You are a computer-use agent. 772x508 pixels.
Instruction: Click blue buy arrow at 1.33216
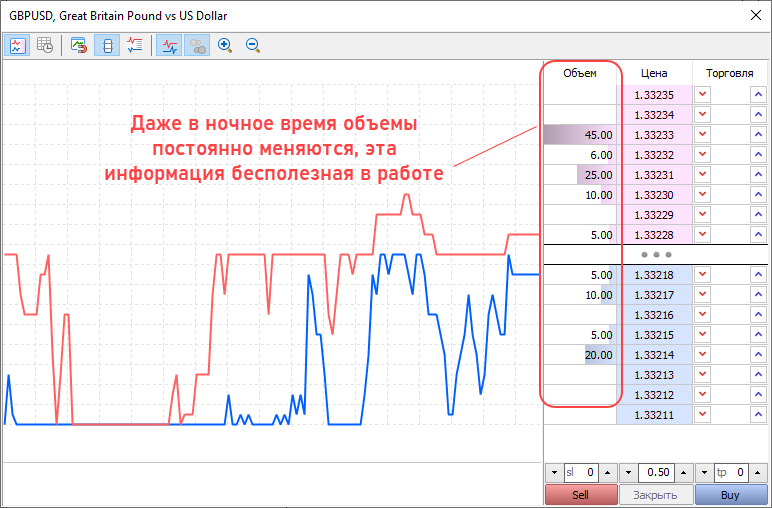click(x=758, y=315)
